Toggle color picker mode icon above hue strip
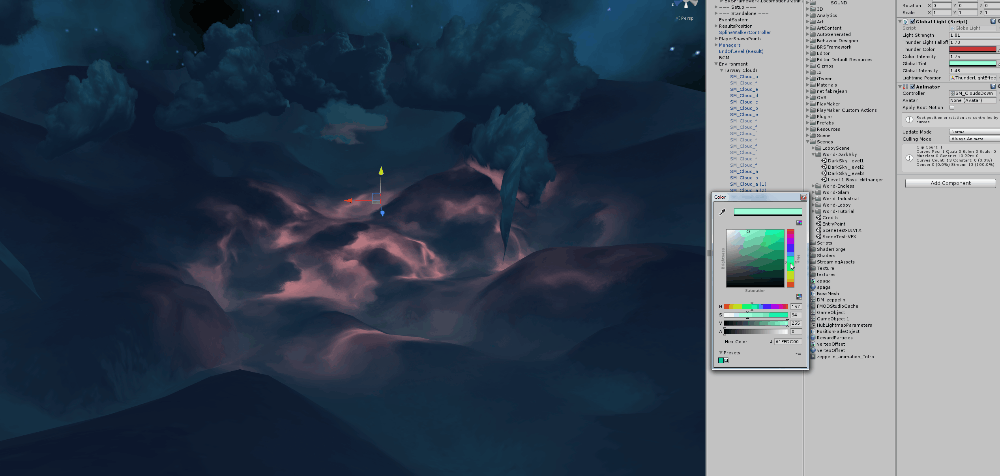The height and width of the screenshot is (476, 1000). 799,223
